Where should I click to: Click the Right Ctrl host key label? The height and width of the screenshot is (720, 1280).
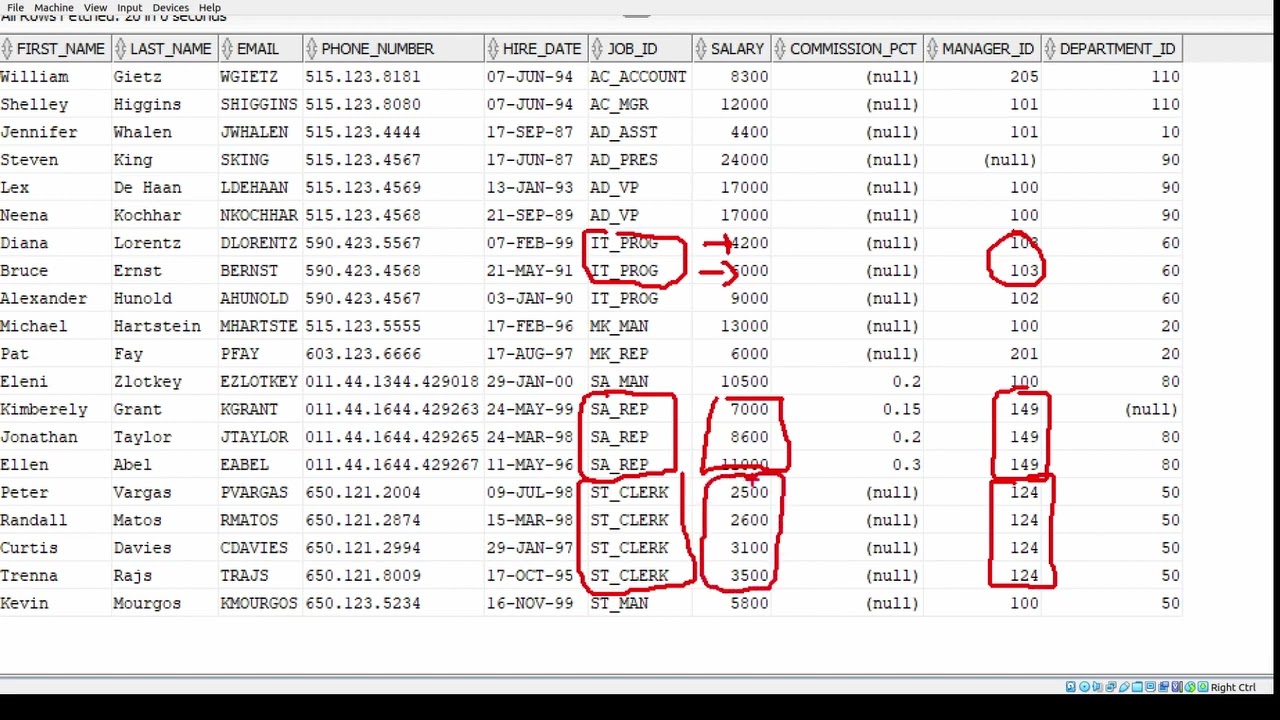point(1233,687)
